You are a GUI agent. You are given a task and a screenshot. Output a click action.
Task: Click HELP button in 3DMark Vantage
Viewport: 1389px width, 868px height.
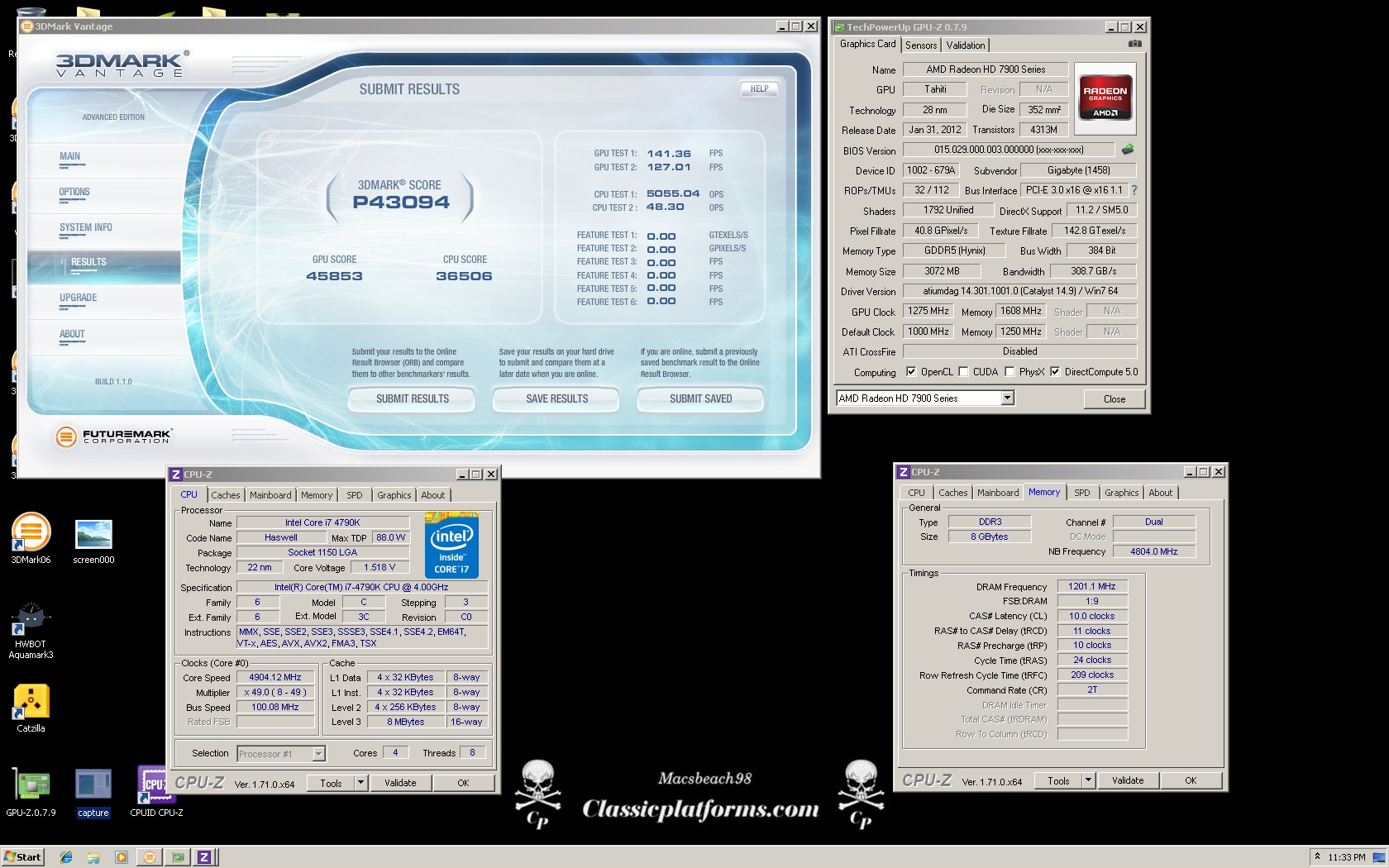coord(759,88)
